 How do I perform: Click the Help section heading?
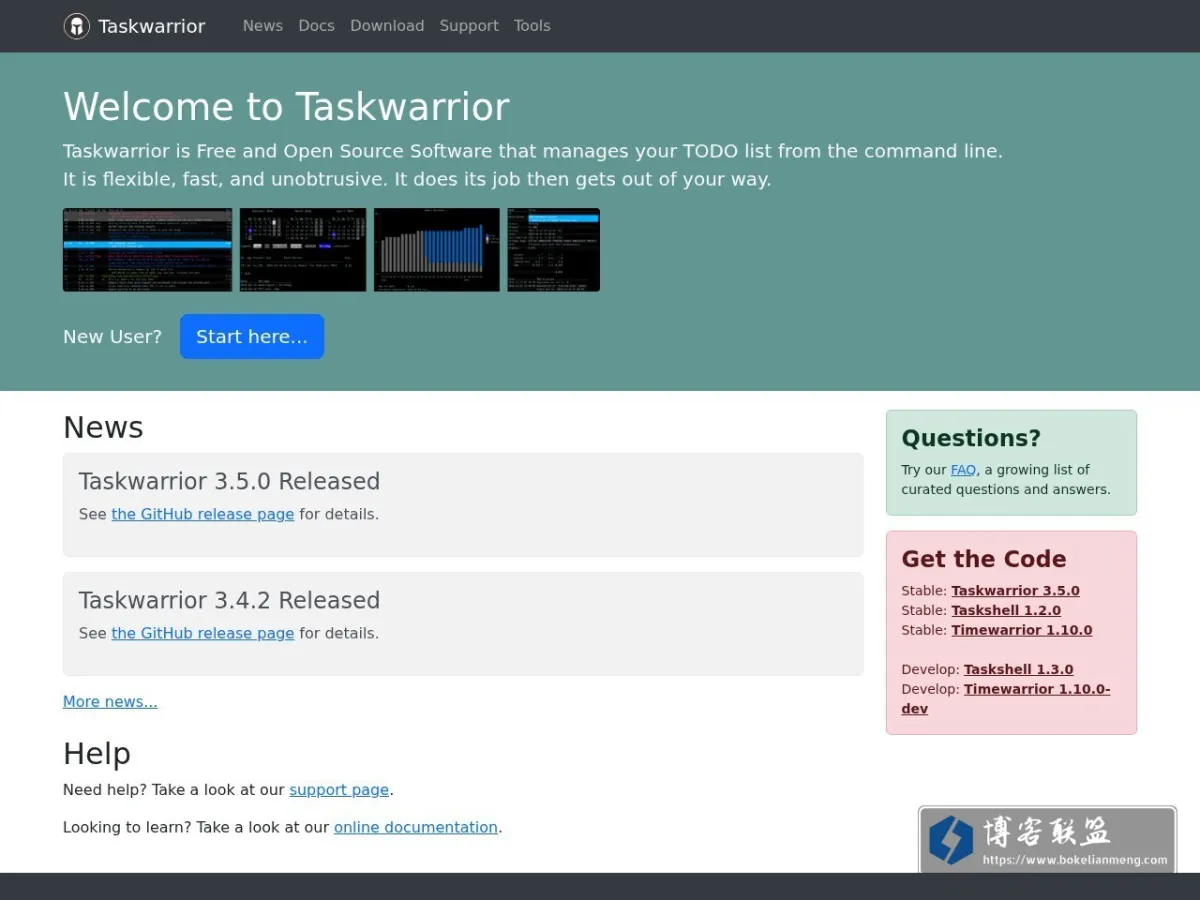point(97,753)
